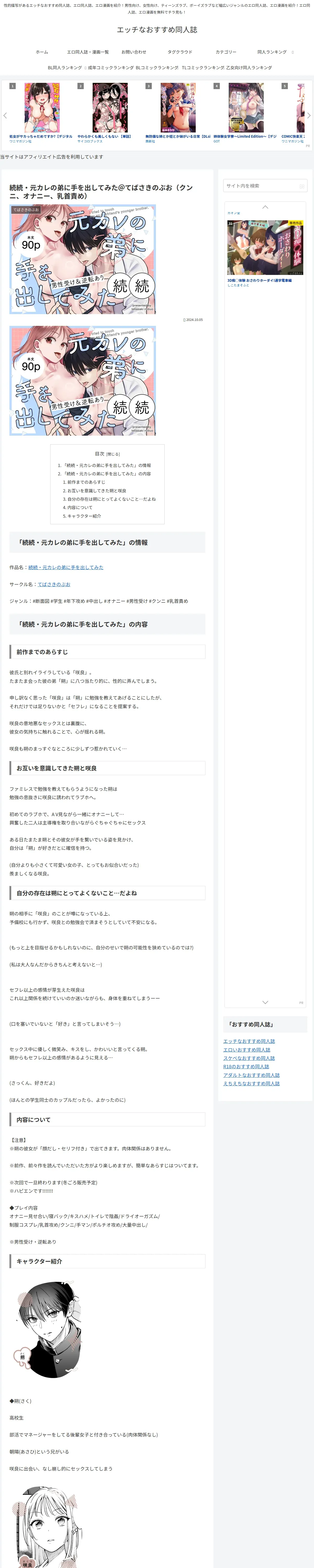
Task: Click the carousel item ranked number 2
Action: click(110, 108)
